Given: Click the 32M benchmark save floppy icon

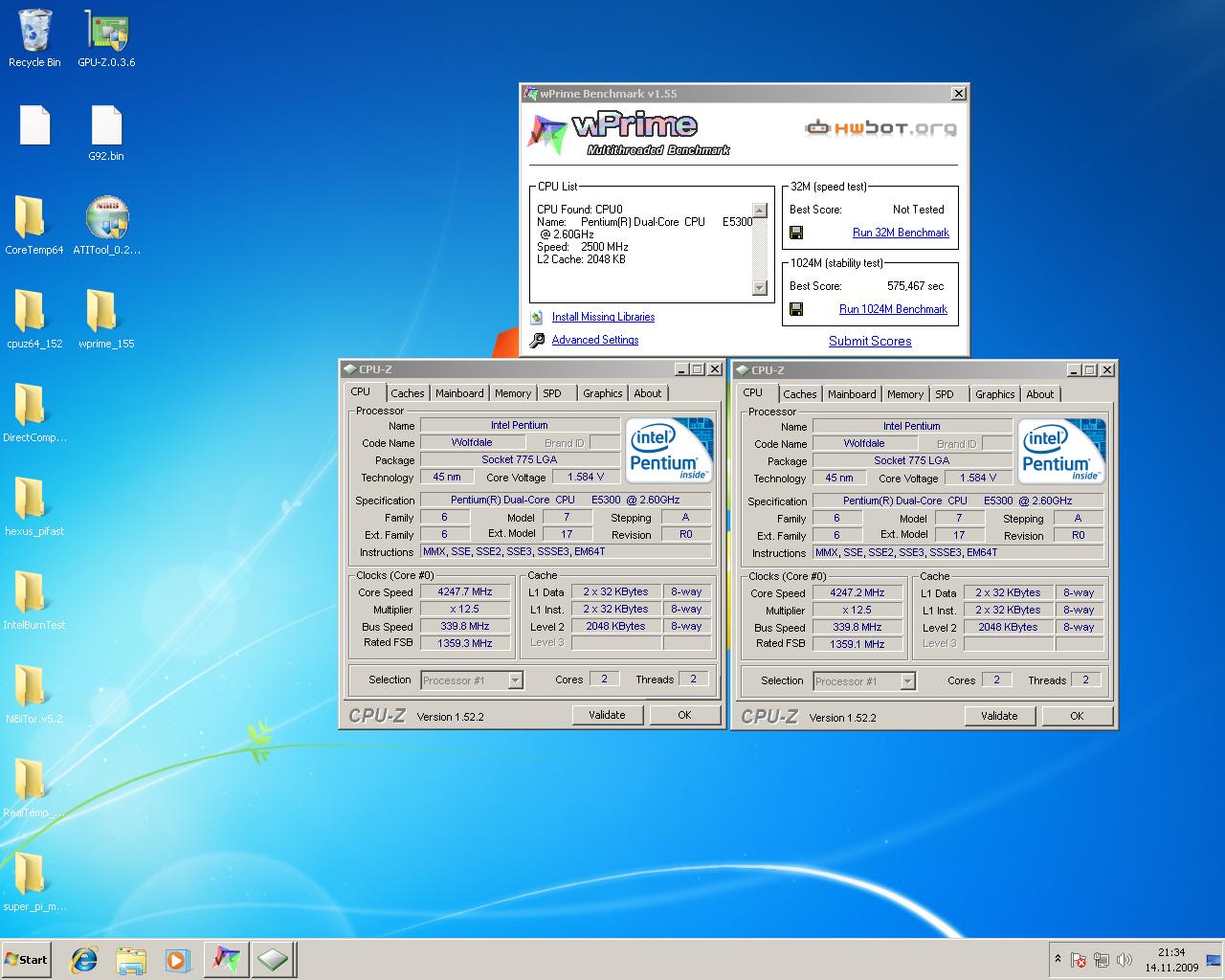Looking at the screenshot, I should (x=796, y=233).
